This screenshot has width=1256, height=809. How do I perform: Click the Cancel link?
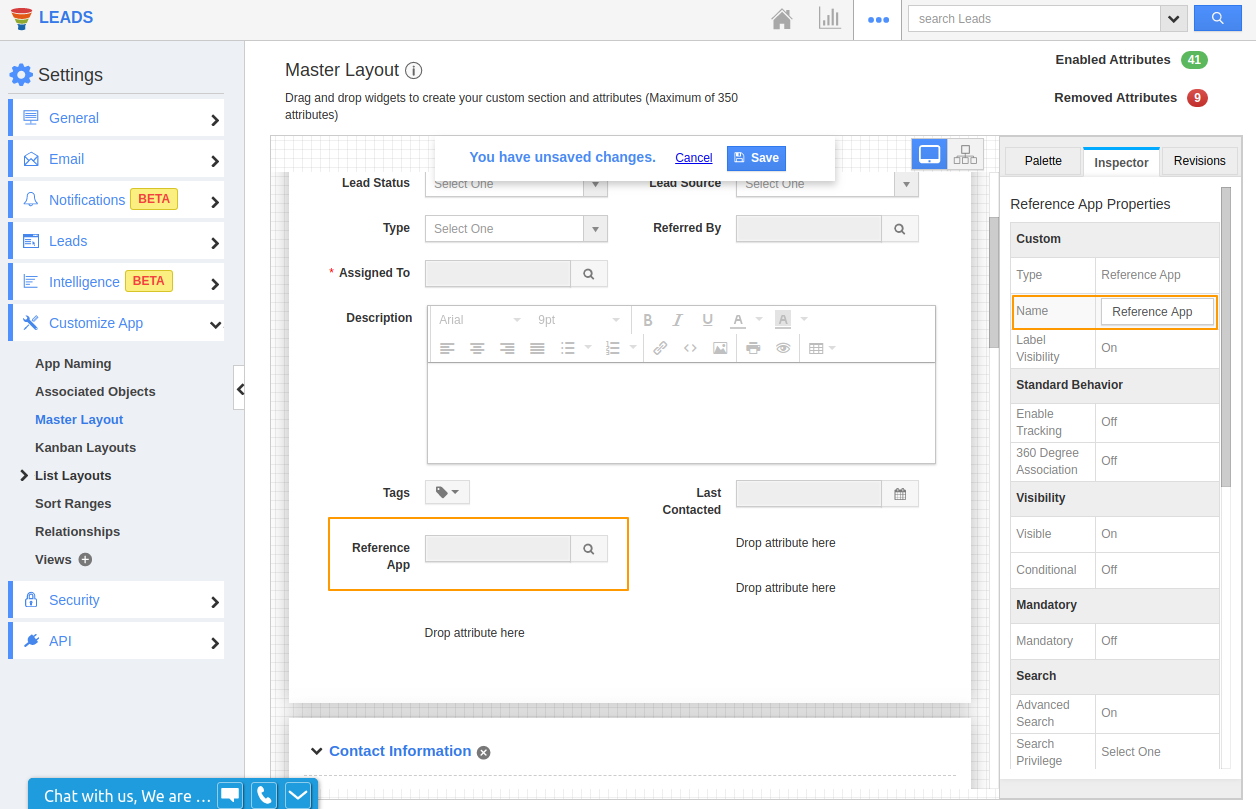tap(693, 158)
